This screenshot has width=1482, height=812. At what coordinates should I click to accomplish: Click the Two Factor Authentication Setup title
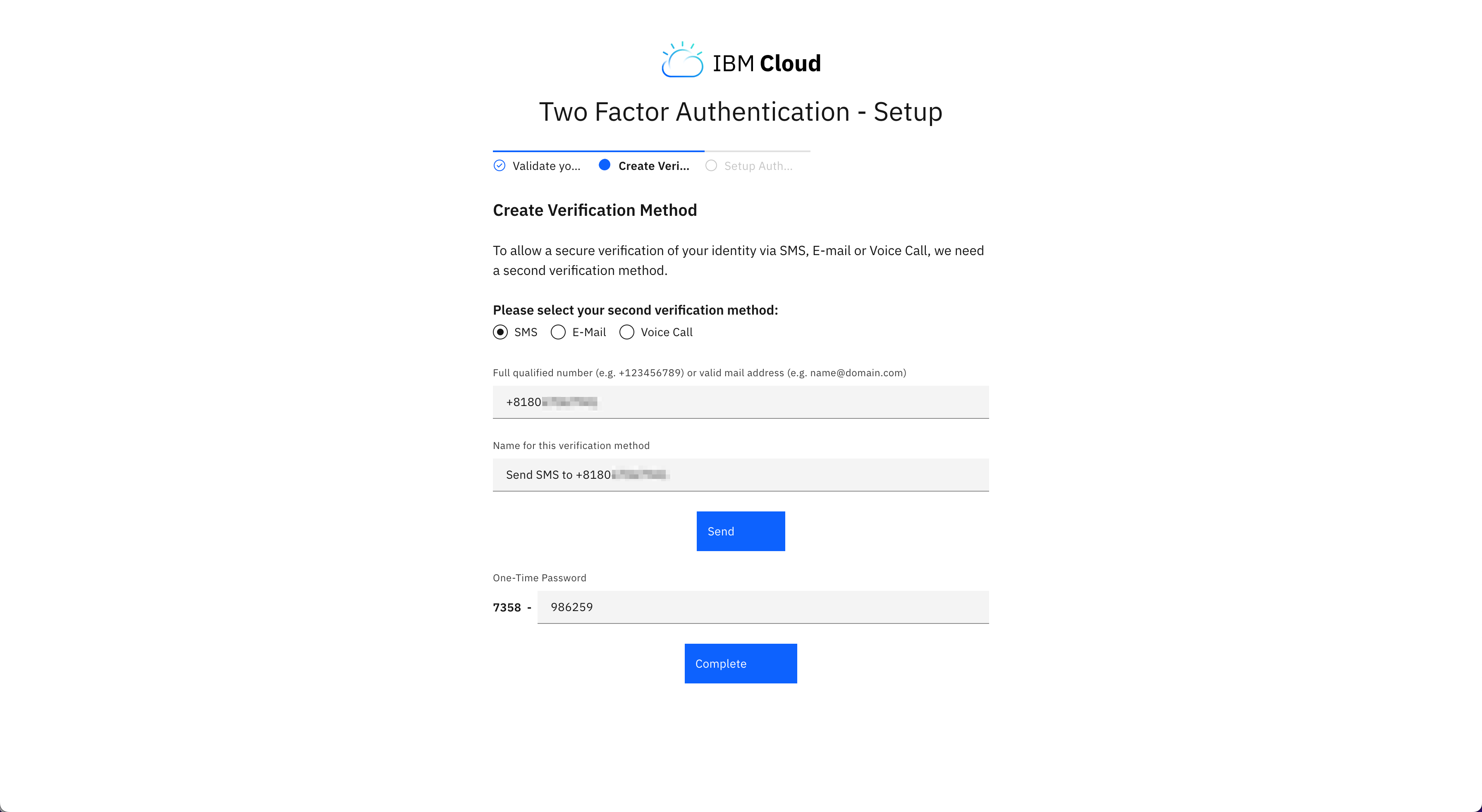click(x=741, y=112)
